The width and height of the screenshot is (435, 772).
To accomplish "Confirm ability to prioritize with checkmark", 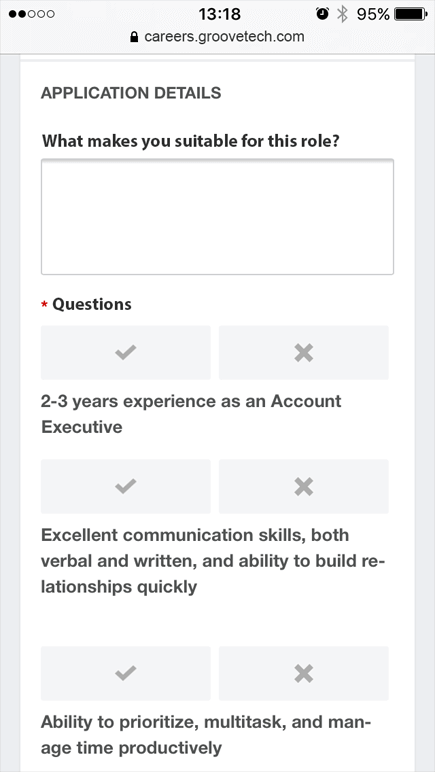I will 125,674.
